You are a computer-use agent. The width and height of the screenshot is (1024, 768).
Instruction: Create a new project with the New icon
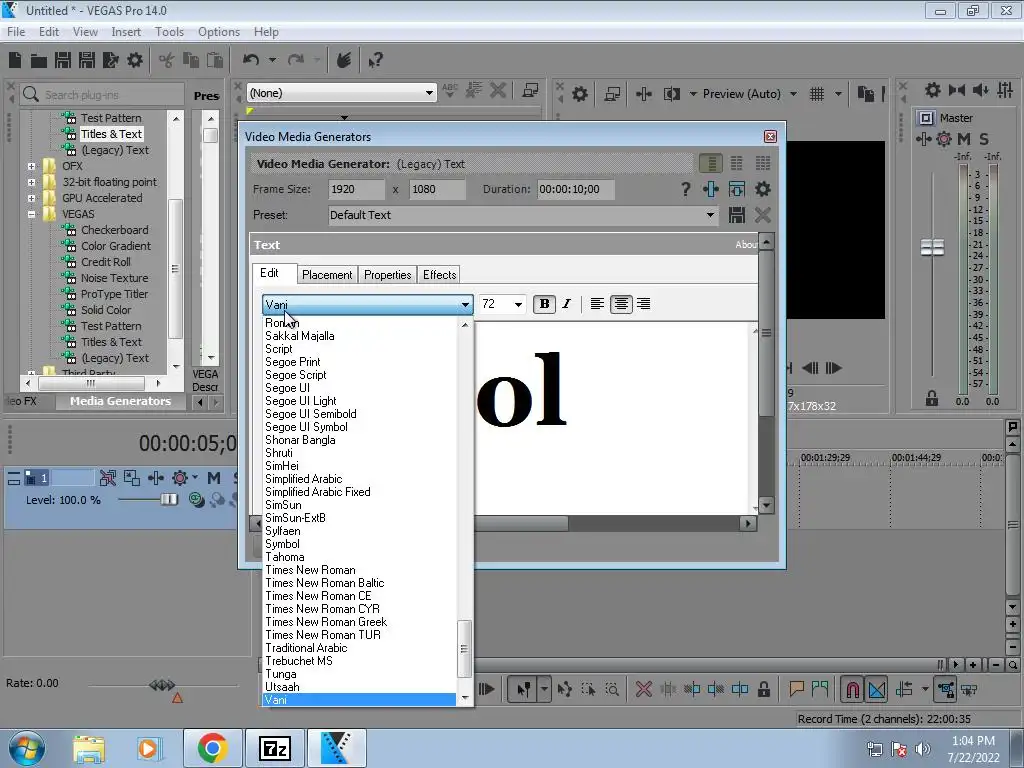(15, 60)
